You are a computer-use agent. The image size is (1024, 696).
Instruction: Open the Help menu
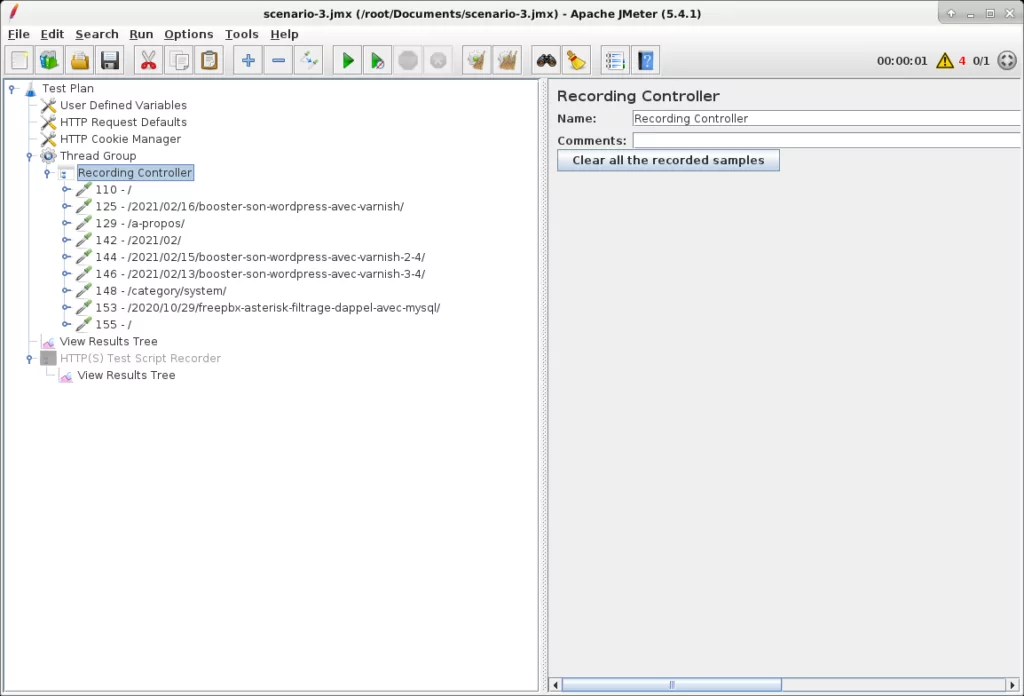click(x=284, y=34)
